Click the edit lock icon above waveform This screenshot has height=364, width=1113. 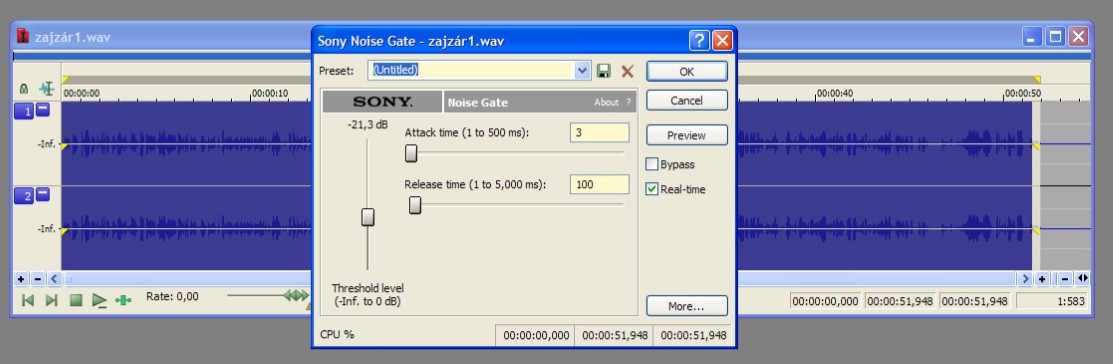point(23,89)
